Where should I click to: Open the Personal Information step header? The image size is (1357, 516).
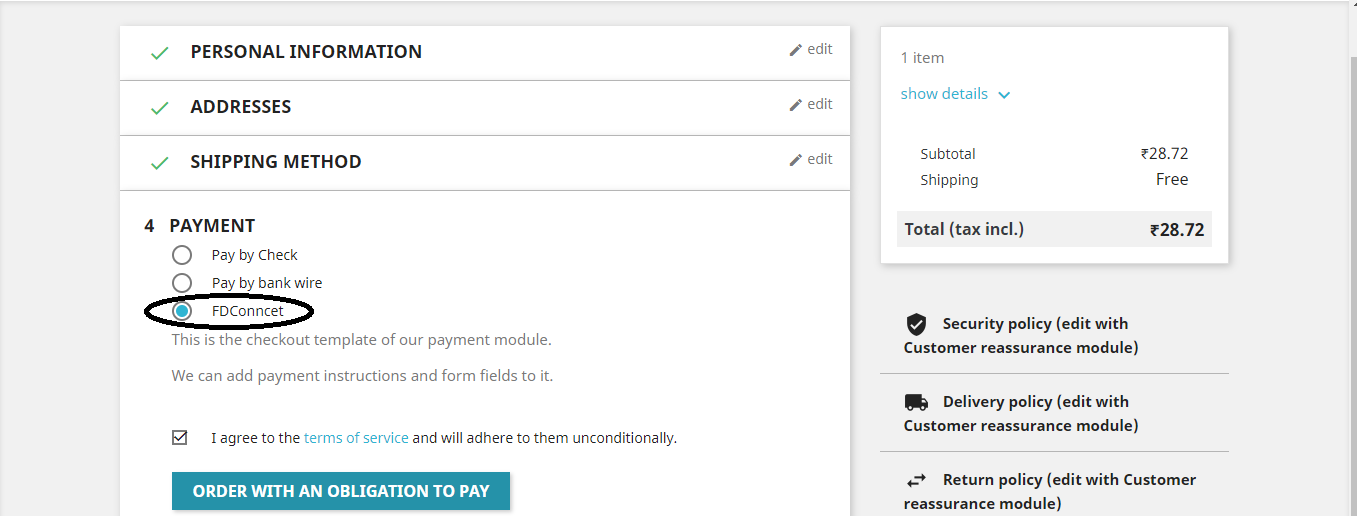(x=306, y=52)
